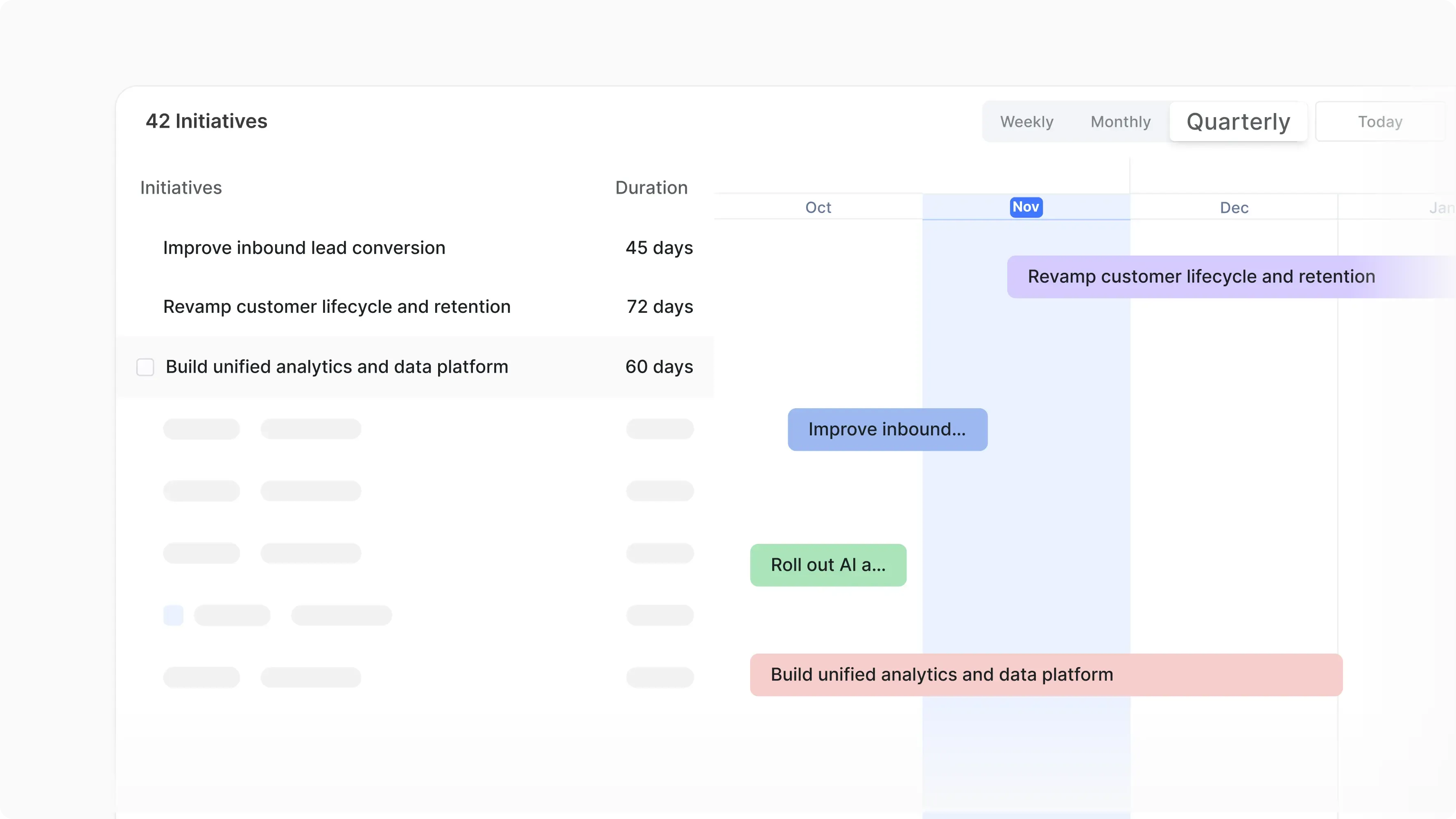Image resolution: width=1456 pixels, height=819 pixels.
Task: Click the Nov month badge on the timeline
Action: 1025,207
